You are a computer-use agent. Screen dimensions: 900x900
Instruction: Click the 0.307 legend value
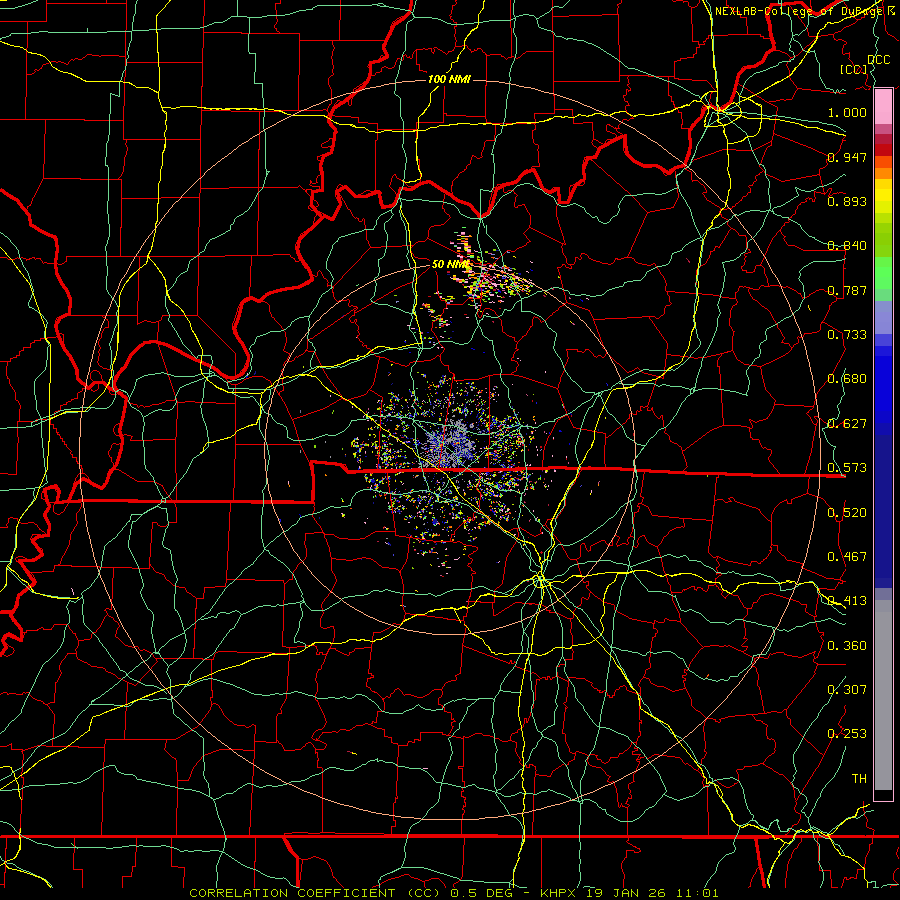pos(847,690)
